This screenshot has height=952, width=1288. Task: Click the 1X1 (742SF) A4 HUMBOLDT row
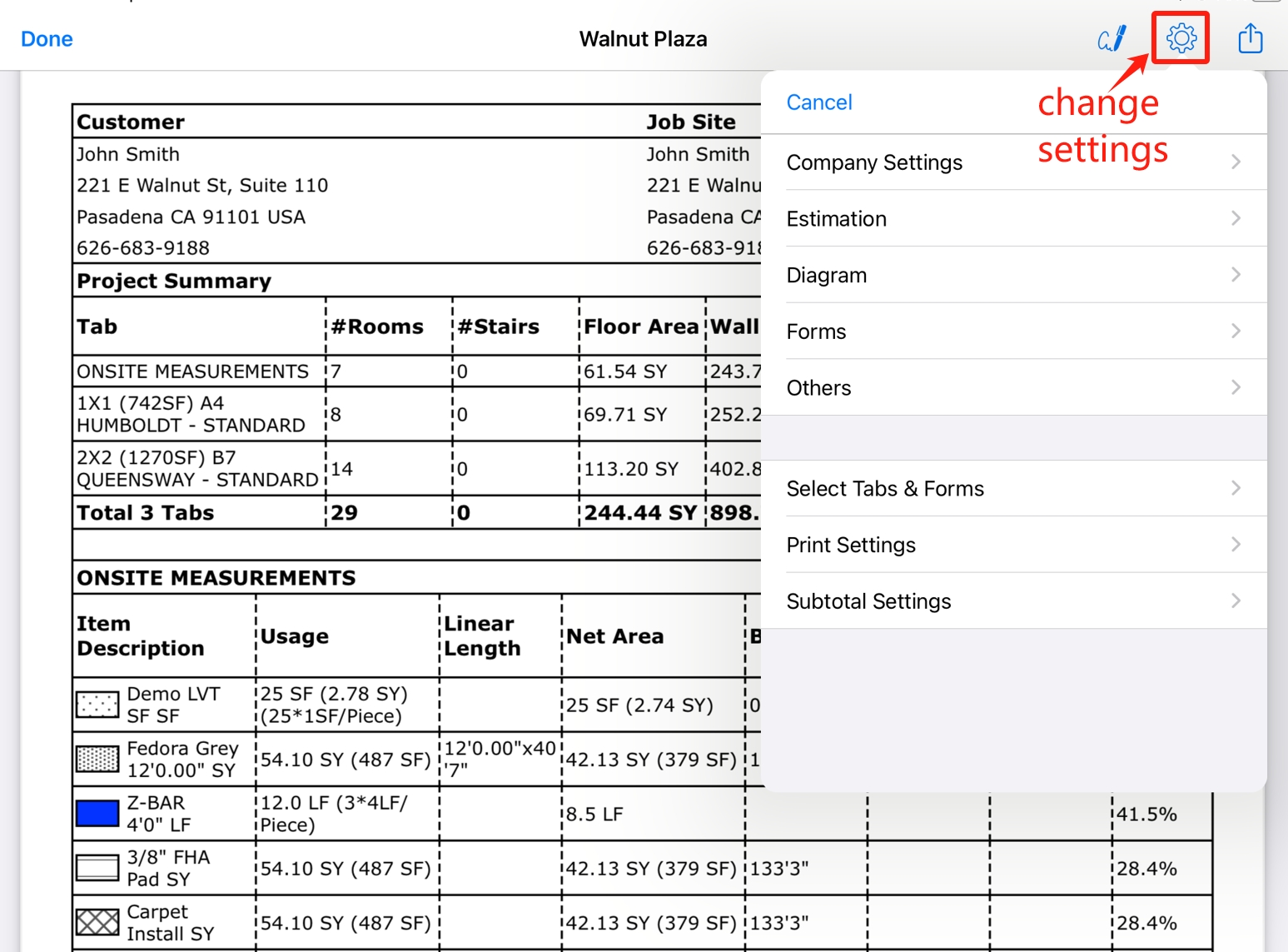click(x=191, y=414)
